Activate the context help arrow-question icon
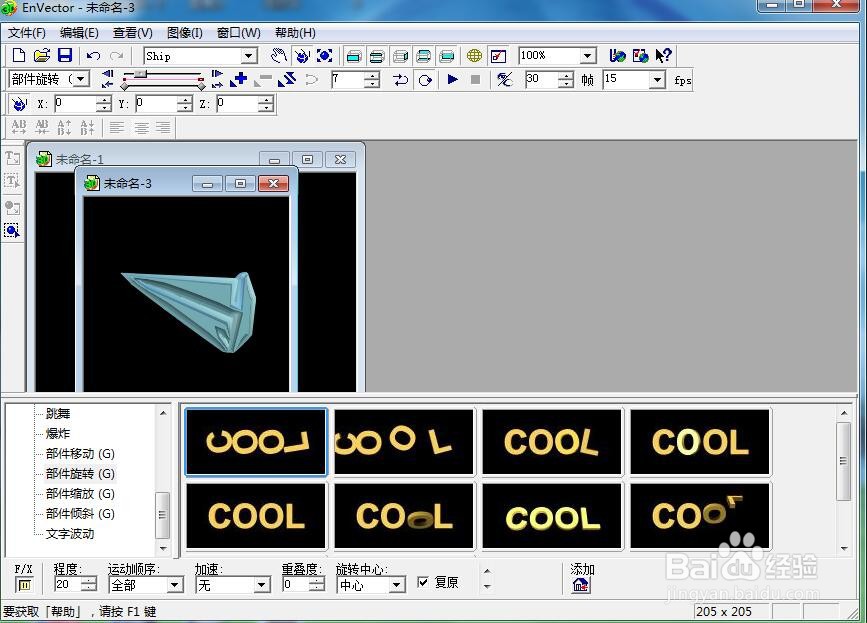Viewport: 867px width, 623px height. click(663, 55)
